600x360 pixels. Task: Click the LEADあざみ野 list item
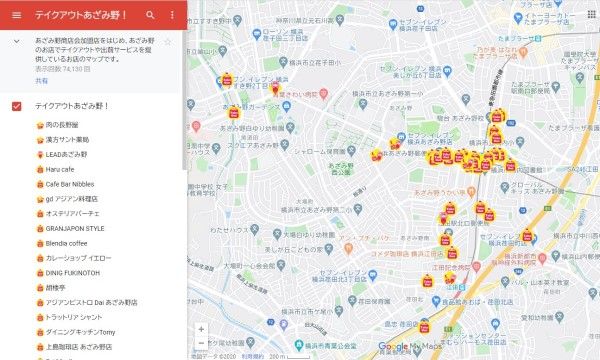[x=66, y=155]
